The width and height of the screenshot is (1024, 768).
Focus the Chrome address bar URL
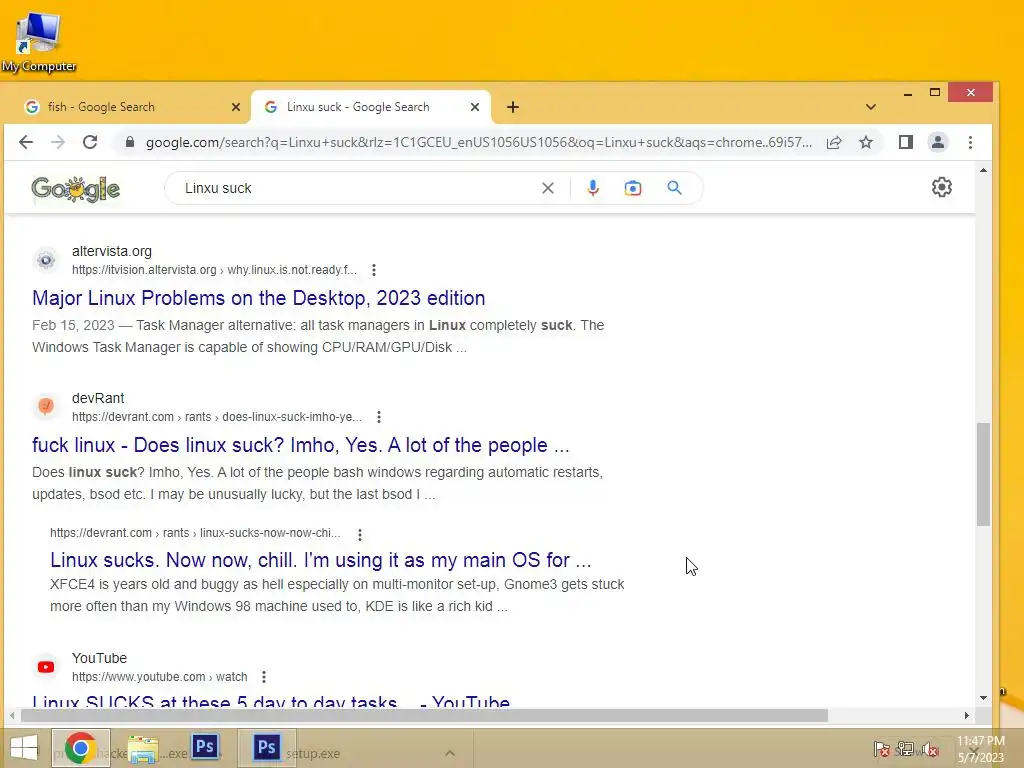point(479,142)
